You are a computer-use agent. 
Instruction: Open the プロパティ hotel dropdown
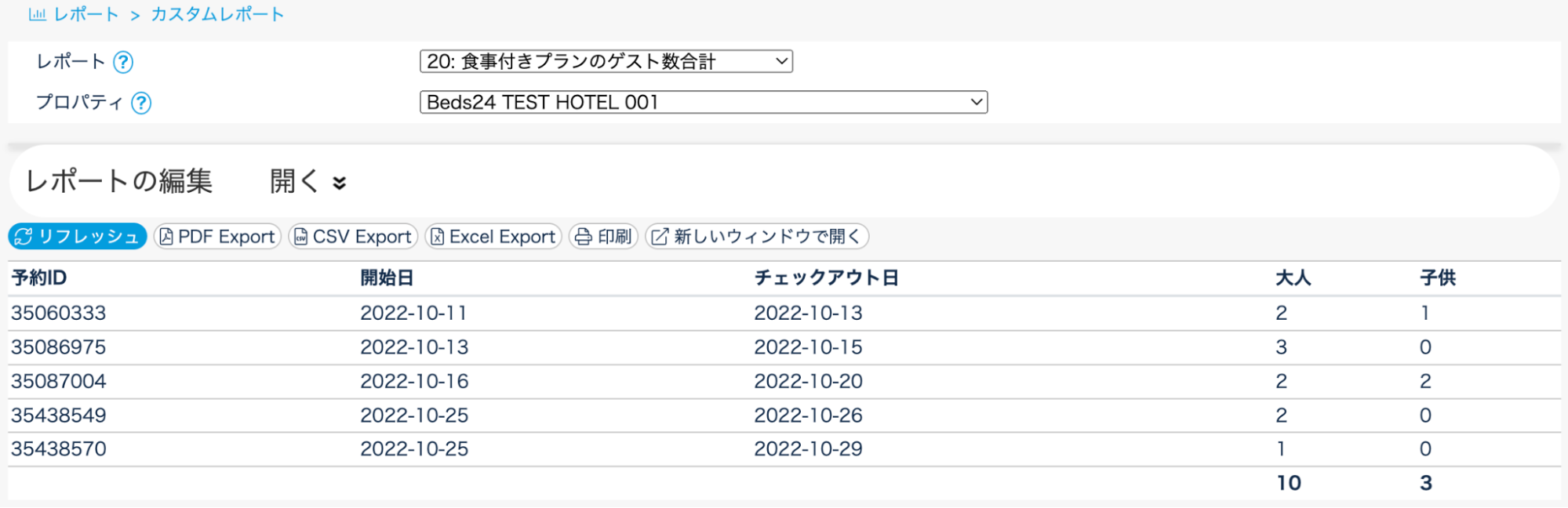click(703, 102)
